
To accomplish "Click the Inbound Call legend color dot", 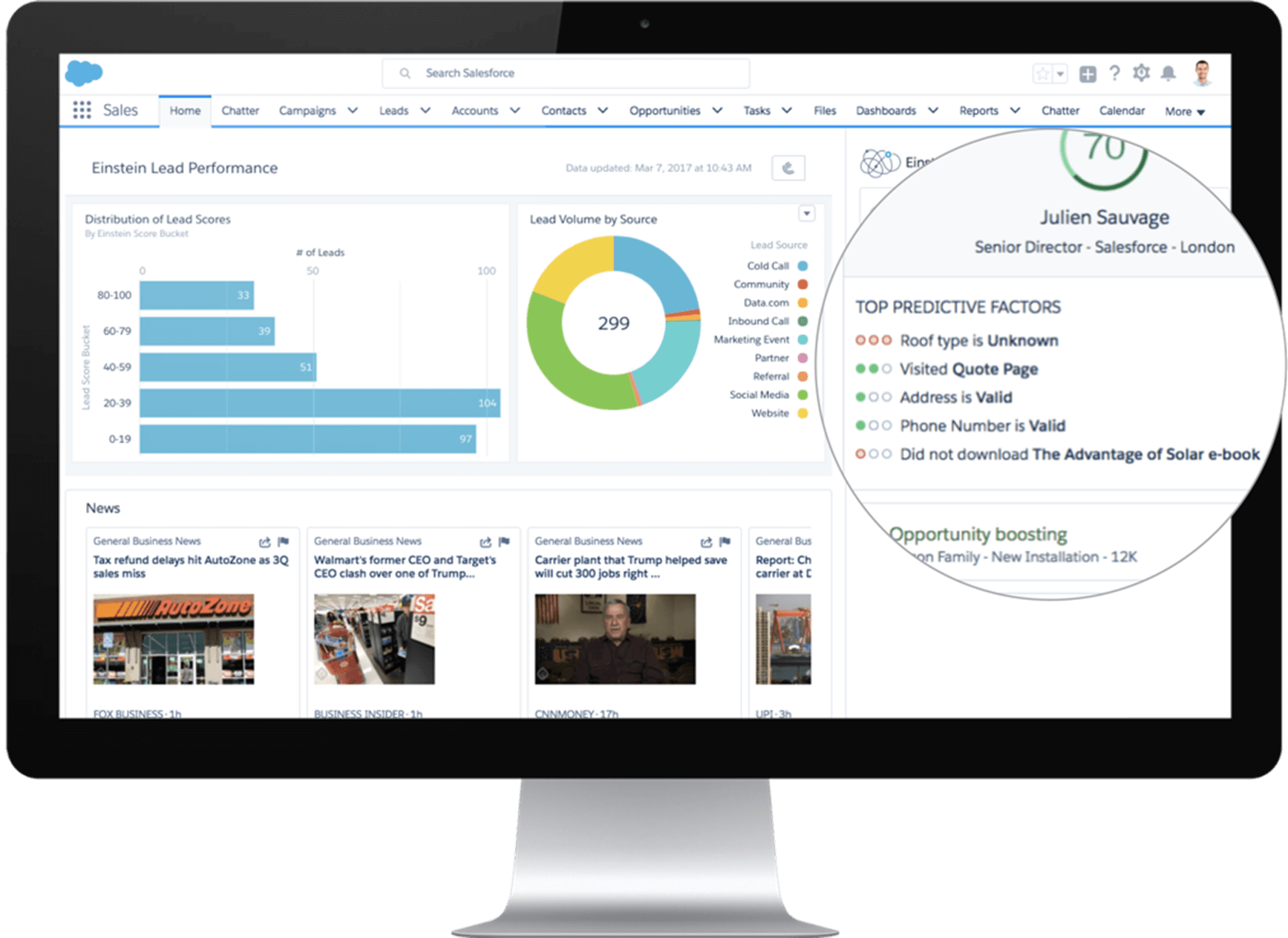I will click(x=802, y=322).
